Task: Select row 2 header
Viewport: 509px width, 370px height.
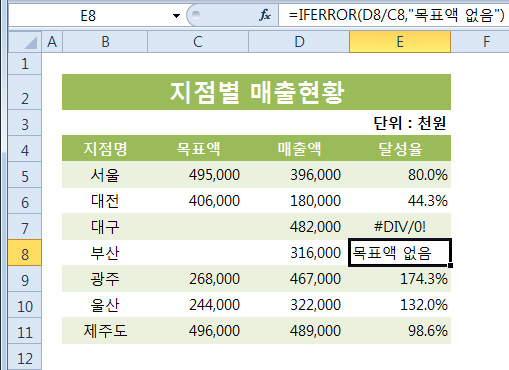Action: (x=25, y=92)
